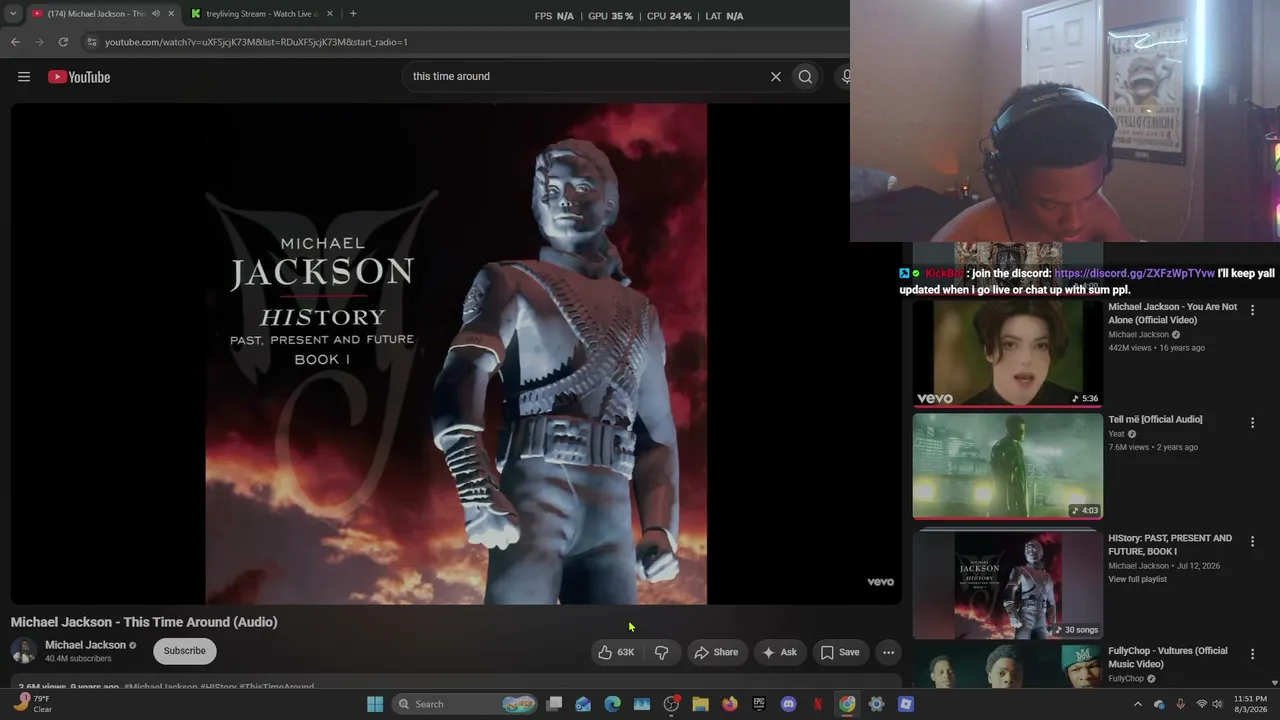Open the Discord invite link in chat

coord(1134,273)
